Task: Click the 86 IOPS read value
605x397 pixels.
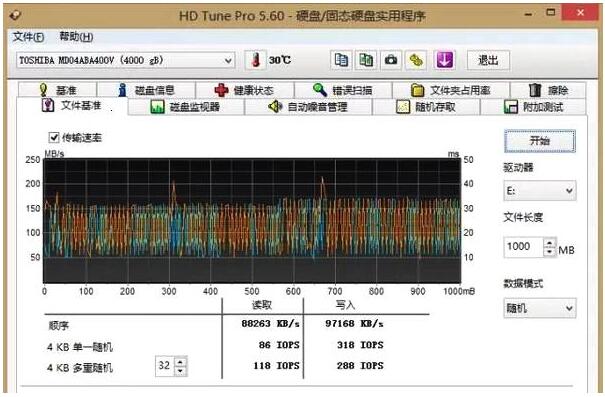Action: coord(279,345)
